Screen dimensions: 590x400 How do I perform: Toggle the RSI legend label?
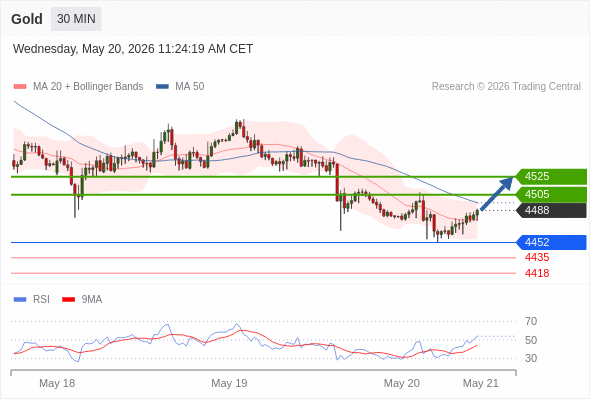click(x=41, y=300)
